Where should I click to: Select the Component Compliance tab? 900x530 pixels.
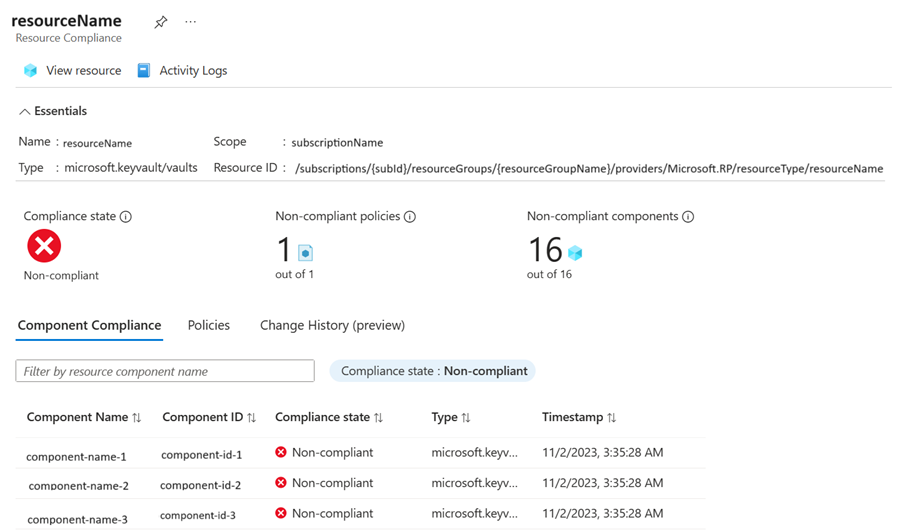tap(89, 325)
